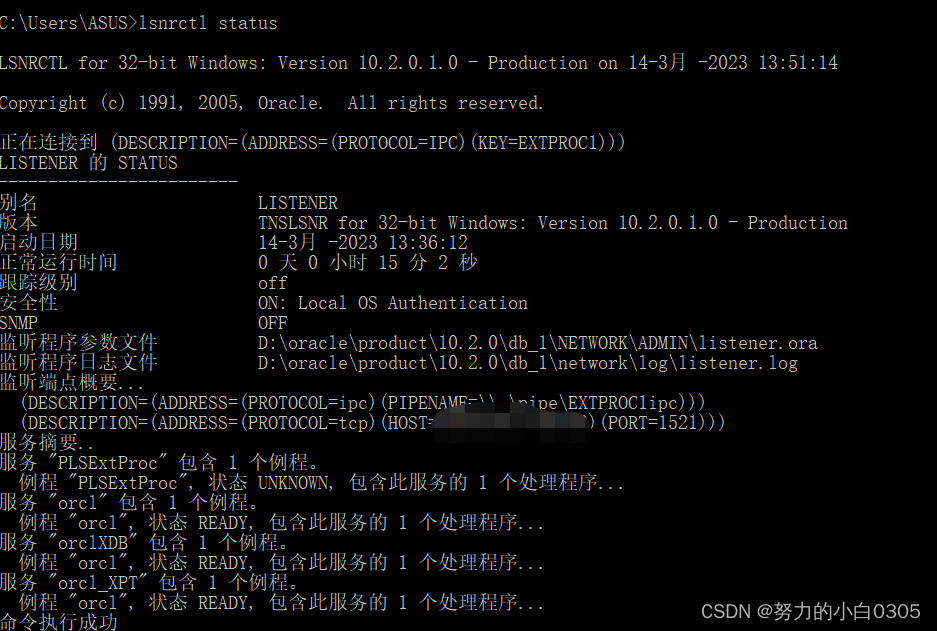Click the SNMP value 'OFF'

(x=272, y=323)
